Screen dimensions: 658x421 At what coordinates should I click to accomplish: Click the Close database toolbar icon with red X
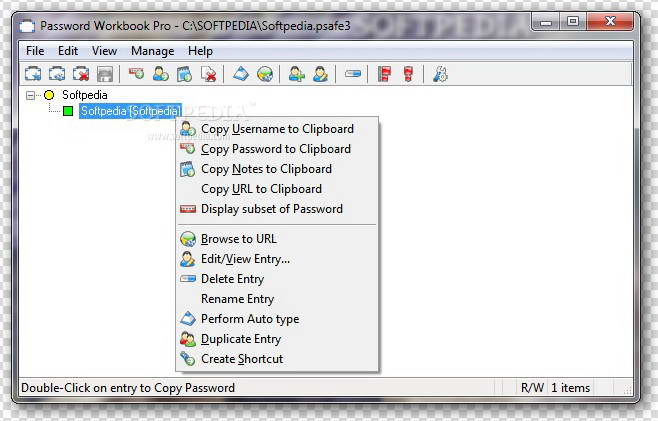pos(81,74)
